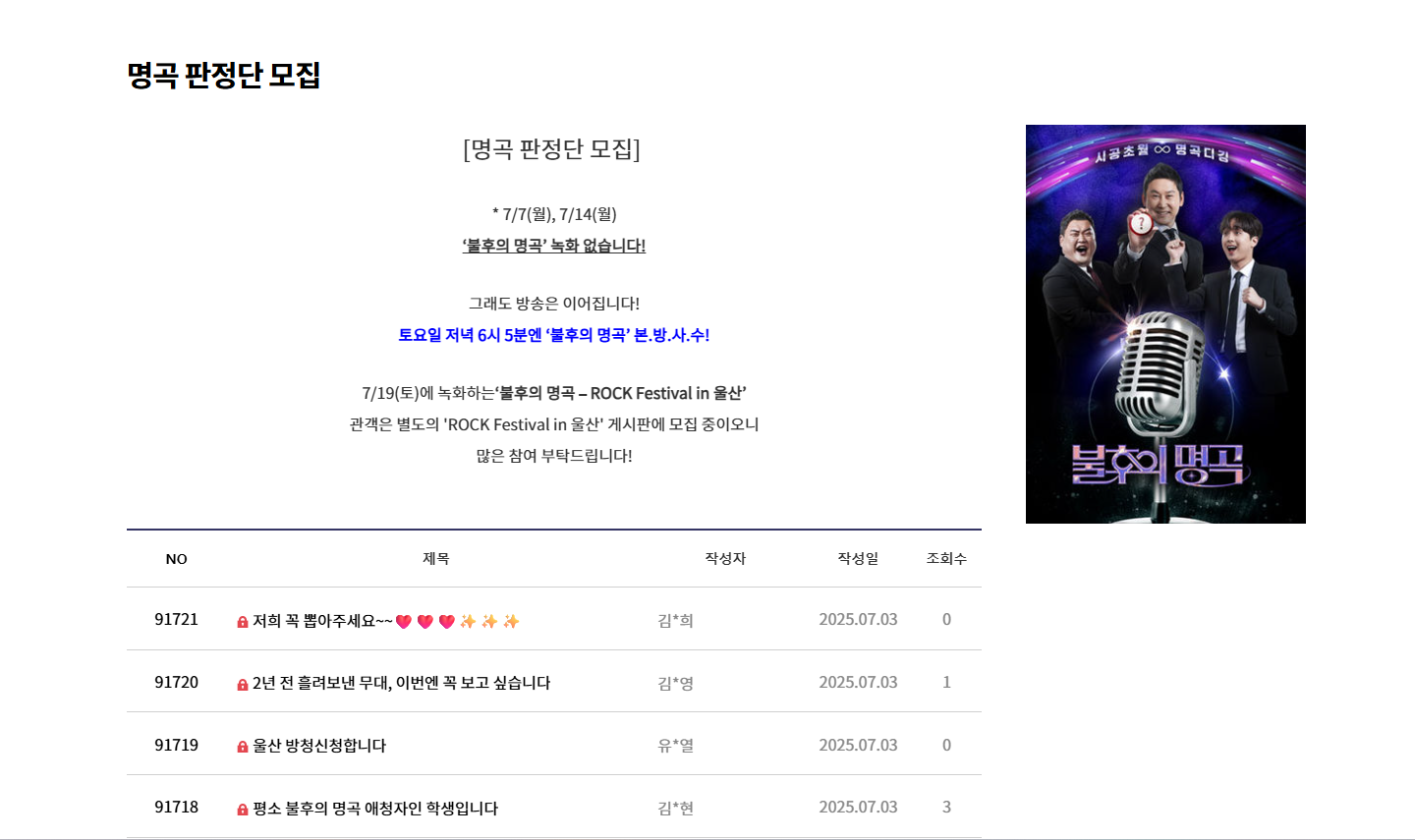1415x840 pixels.
Task: Click the lock icon on post 91721
Action: 244,619
